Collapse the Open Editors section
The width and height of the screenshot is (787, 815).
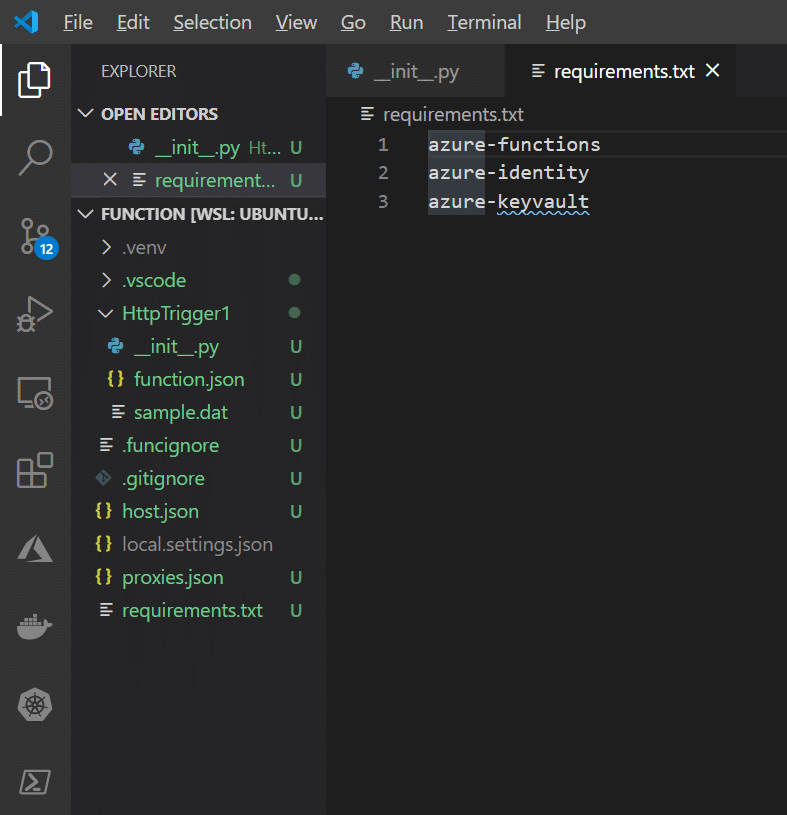point(85,113)
